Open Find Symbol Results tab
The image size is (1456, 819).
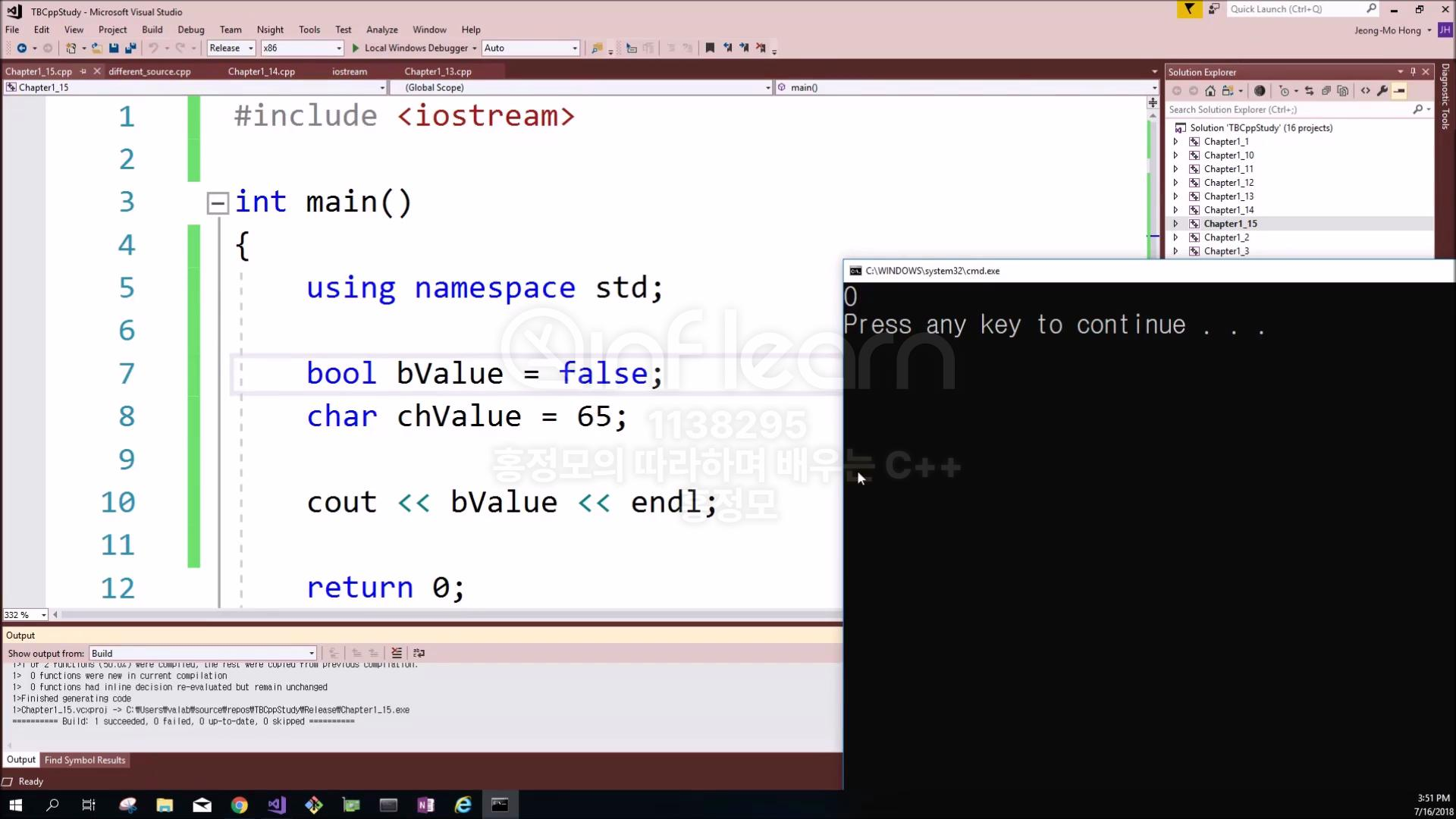click(x=85, y=760)
